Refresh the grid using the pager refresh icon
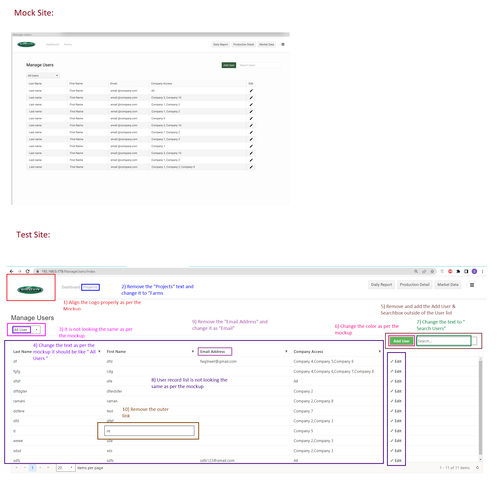 [477, 468]
